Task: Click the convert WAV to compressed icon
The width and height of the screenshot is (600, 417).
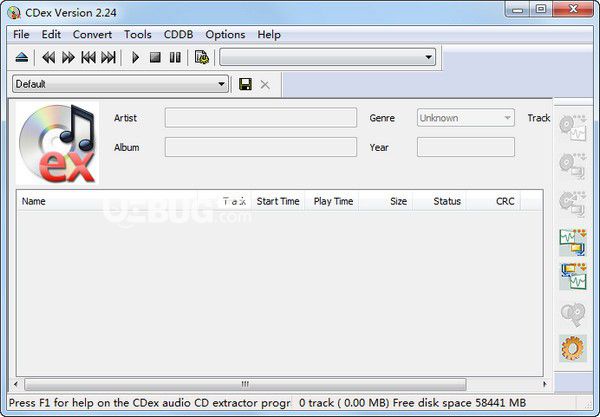Action: pyautogui.click(x=573, y=242)
